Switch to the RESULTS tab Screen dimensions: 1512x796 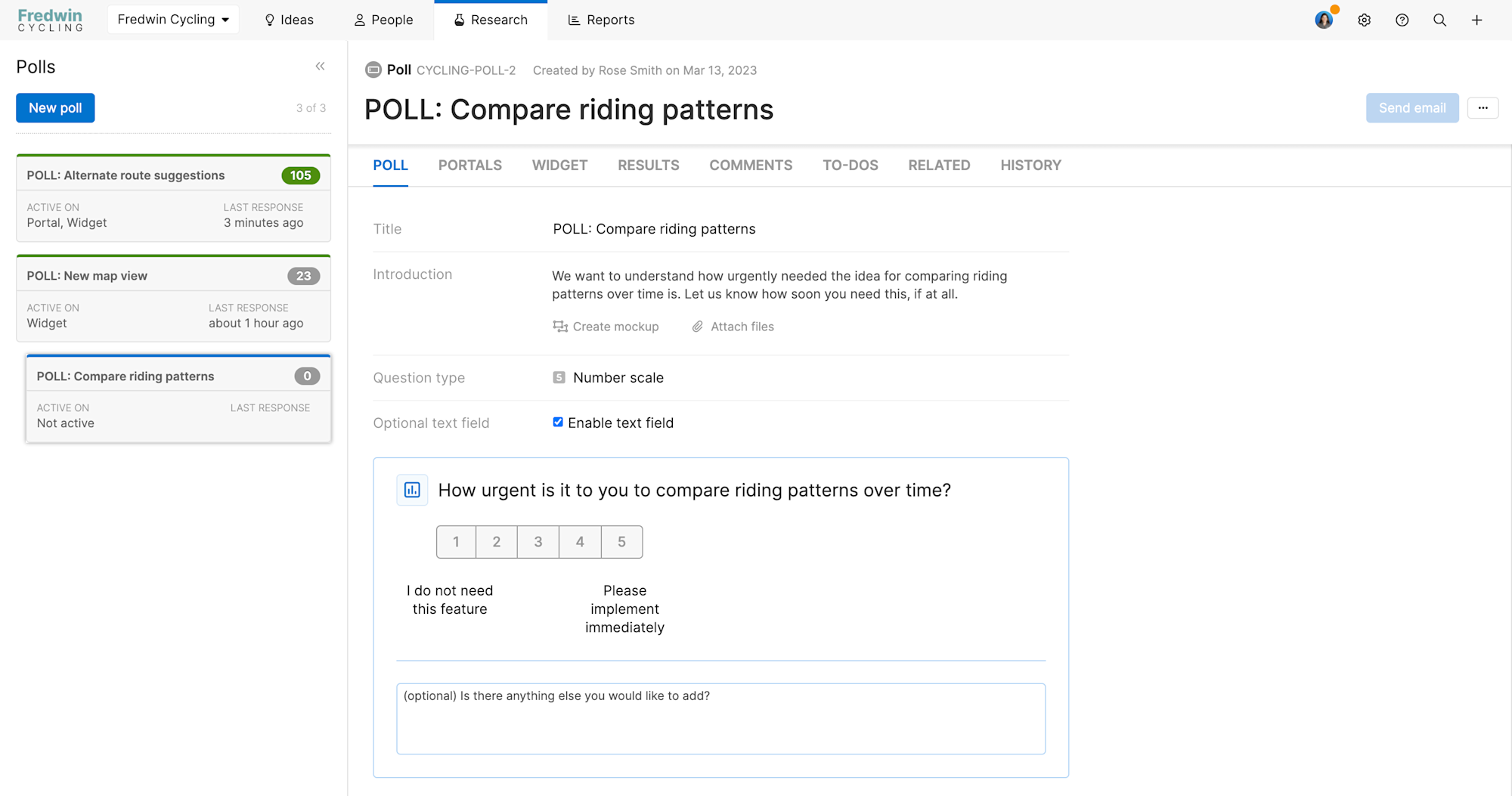pos(648,165)
